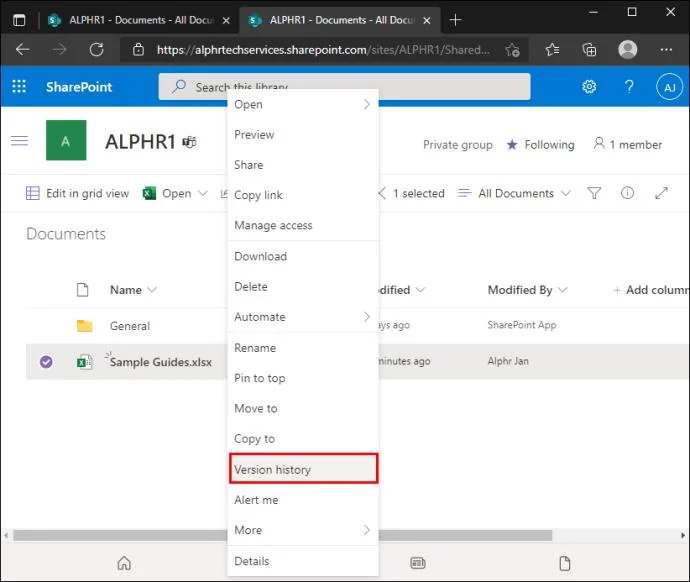Open browser profile avatar
The height and width of the screenshot is (582, 690).
coord(628,49)
